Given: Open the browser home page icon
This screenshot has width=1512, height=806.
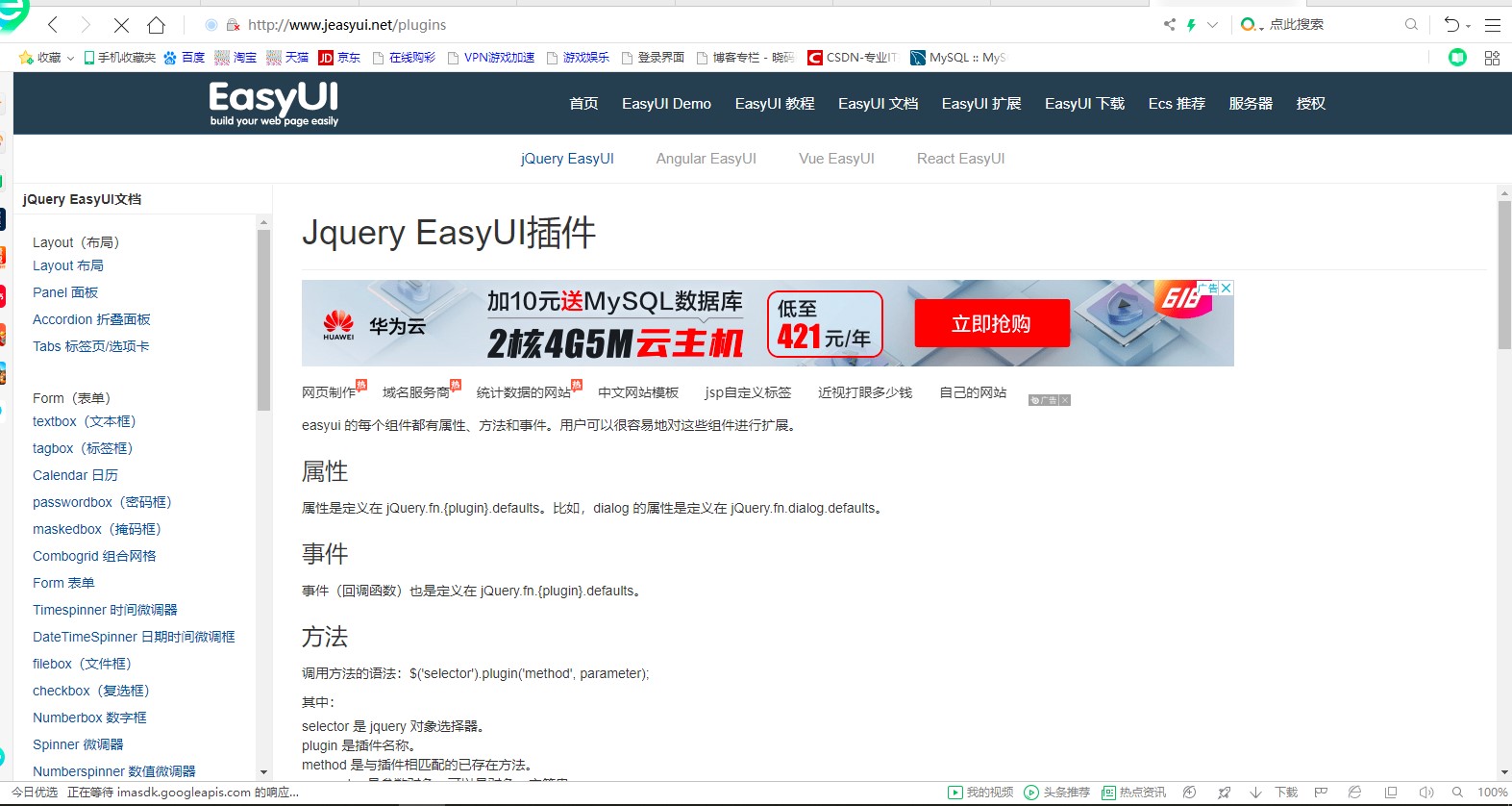Looking at the screenshot, I should (156, 25).
